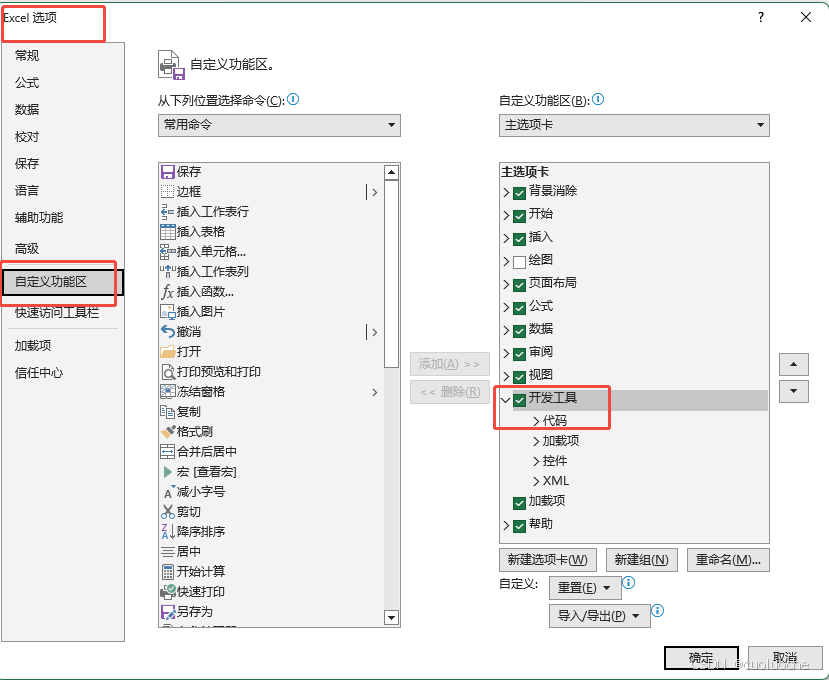Image resolution: width=829 pixels, height=680 pixels.
Task: Click the Format Painter brush icon
Action: 168,432
